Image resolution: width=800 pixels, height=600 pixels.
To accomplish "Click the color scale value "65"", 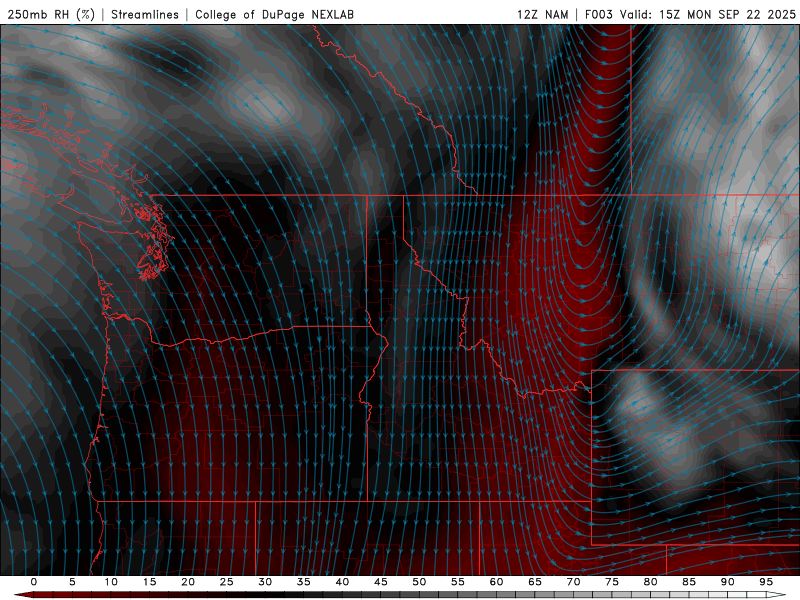I will pyautogui.click(x=535, y=582).
